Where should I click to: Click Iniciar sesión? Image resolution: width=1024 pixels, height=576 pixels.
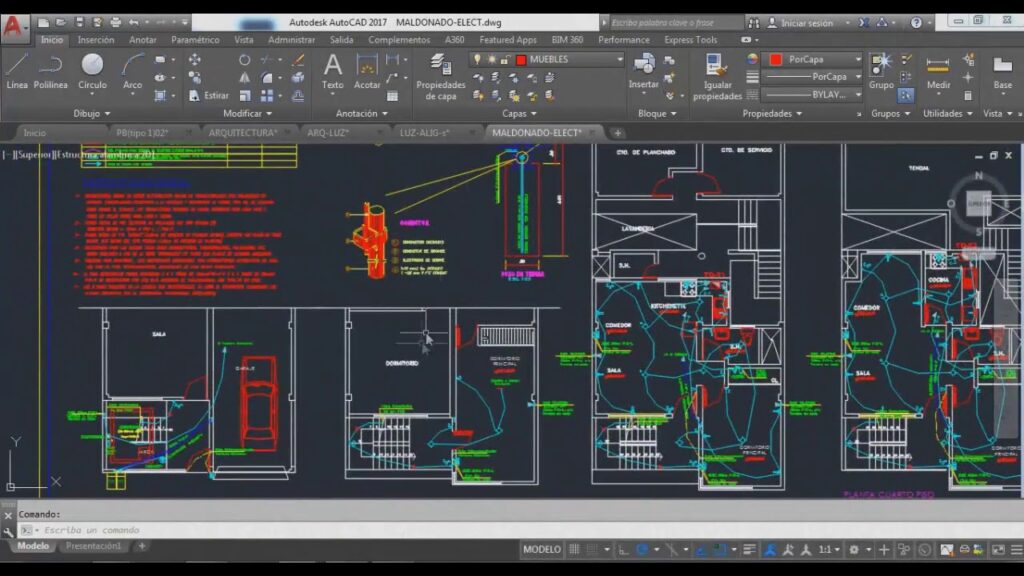pyautogui.click(x=806, y=22)
